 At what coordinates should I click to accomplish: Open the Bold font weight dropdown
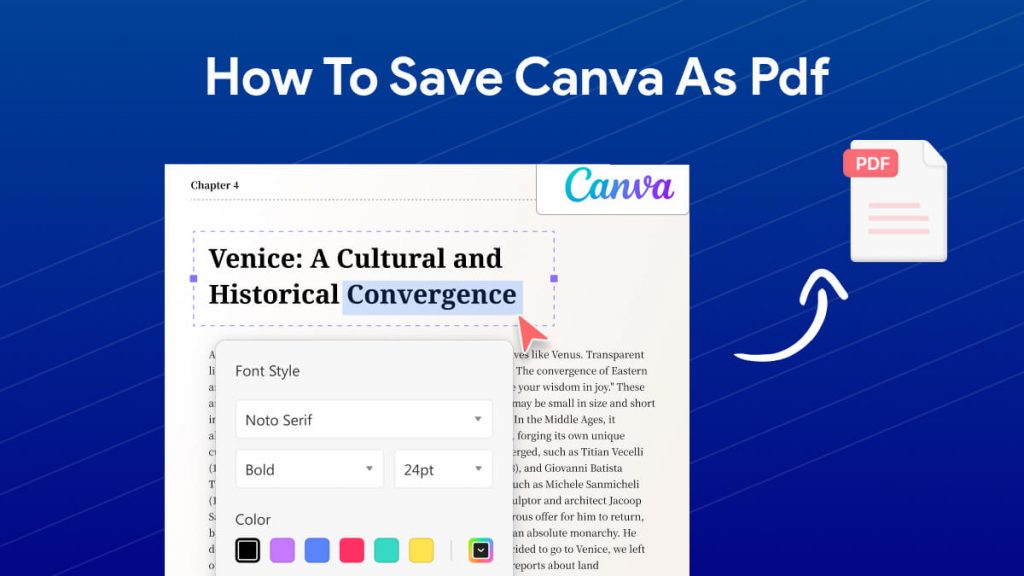pos(308,468)
